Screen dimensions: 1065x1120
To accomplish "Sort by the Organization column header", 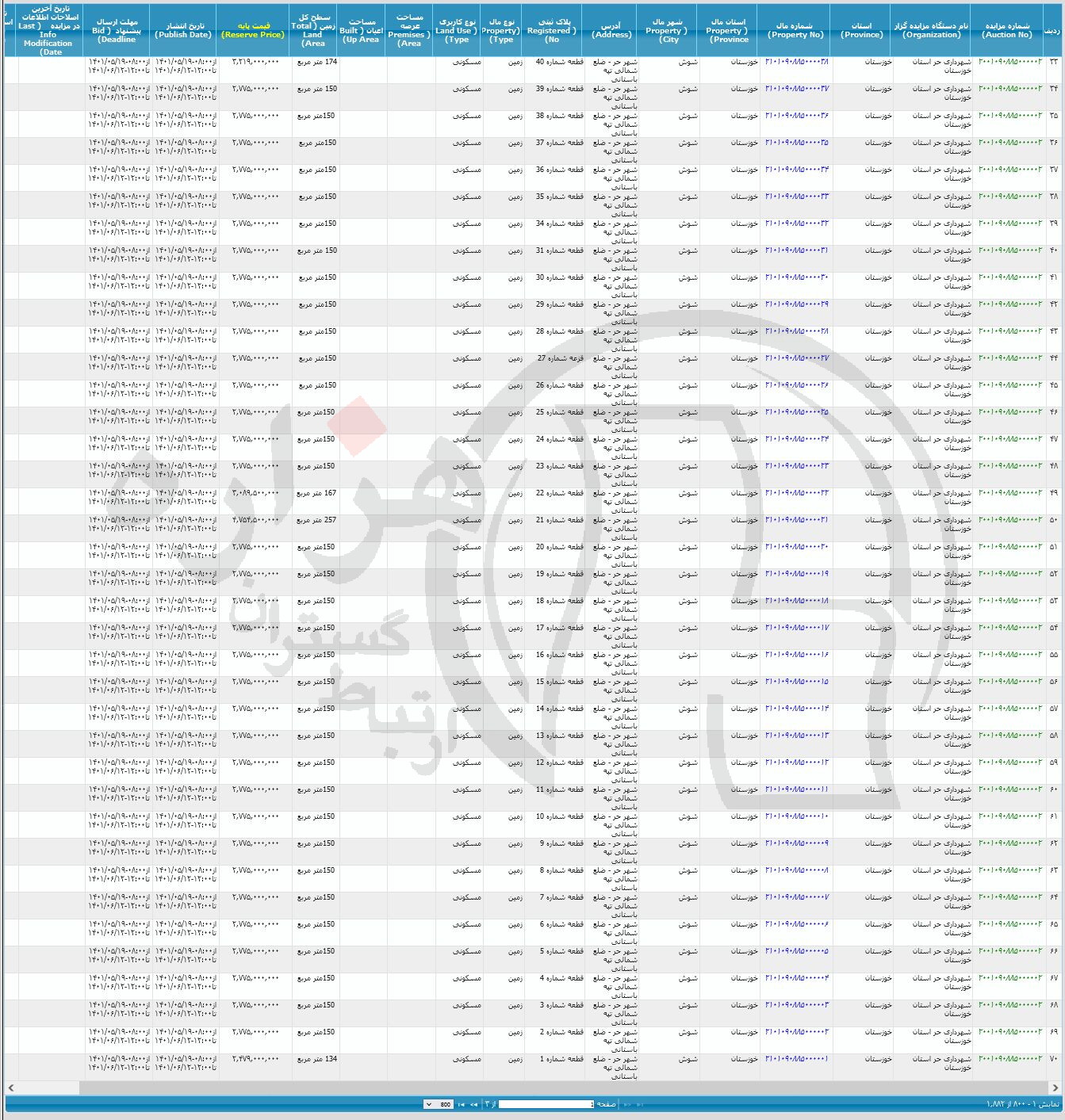I will click(932, 30).
